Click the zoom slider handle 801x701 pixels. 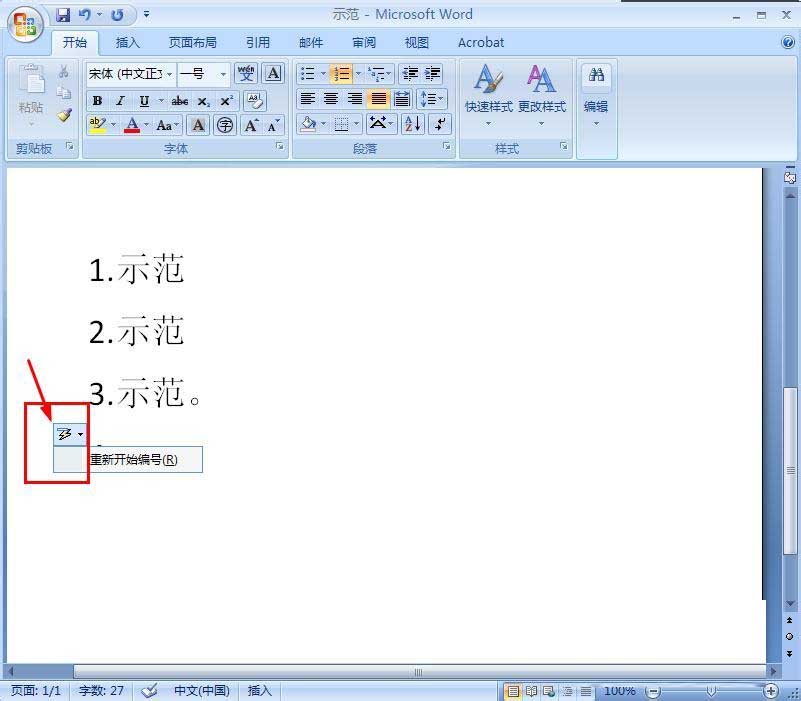click(711, 691)
